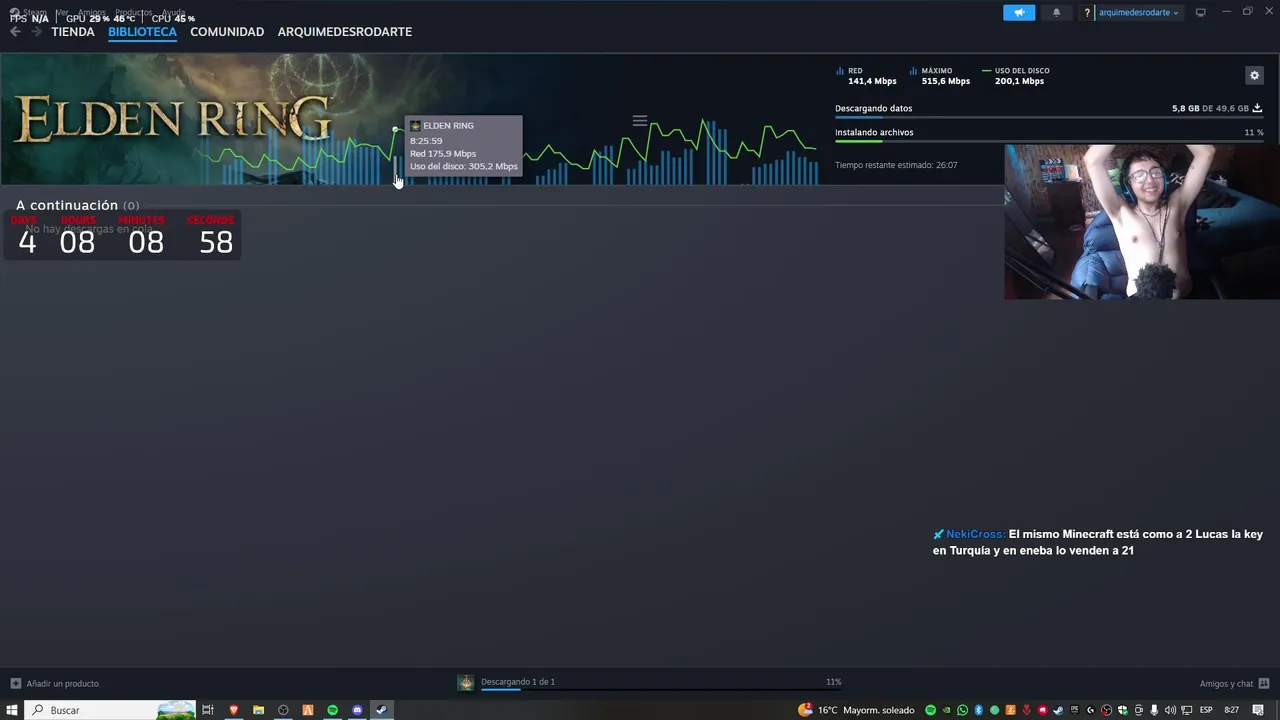Open the Windows Action Center notifications
Image resolution: width=1280 pixels, height=720 pixels.
pos(1258,710)
